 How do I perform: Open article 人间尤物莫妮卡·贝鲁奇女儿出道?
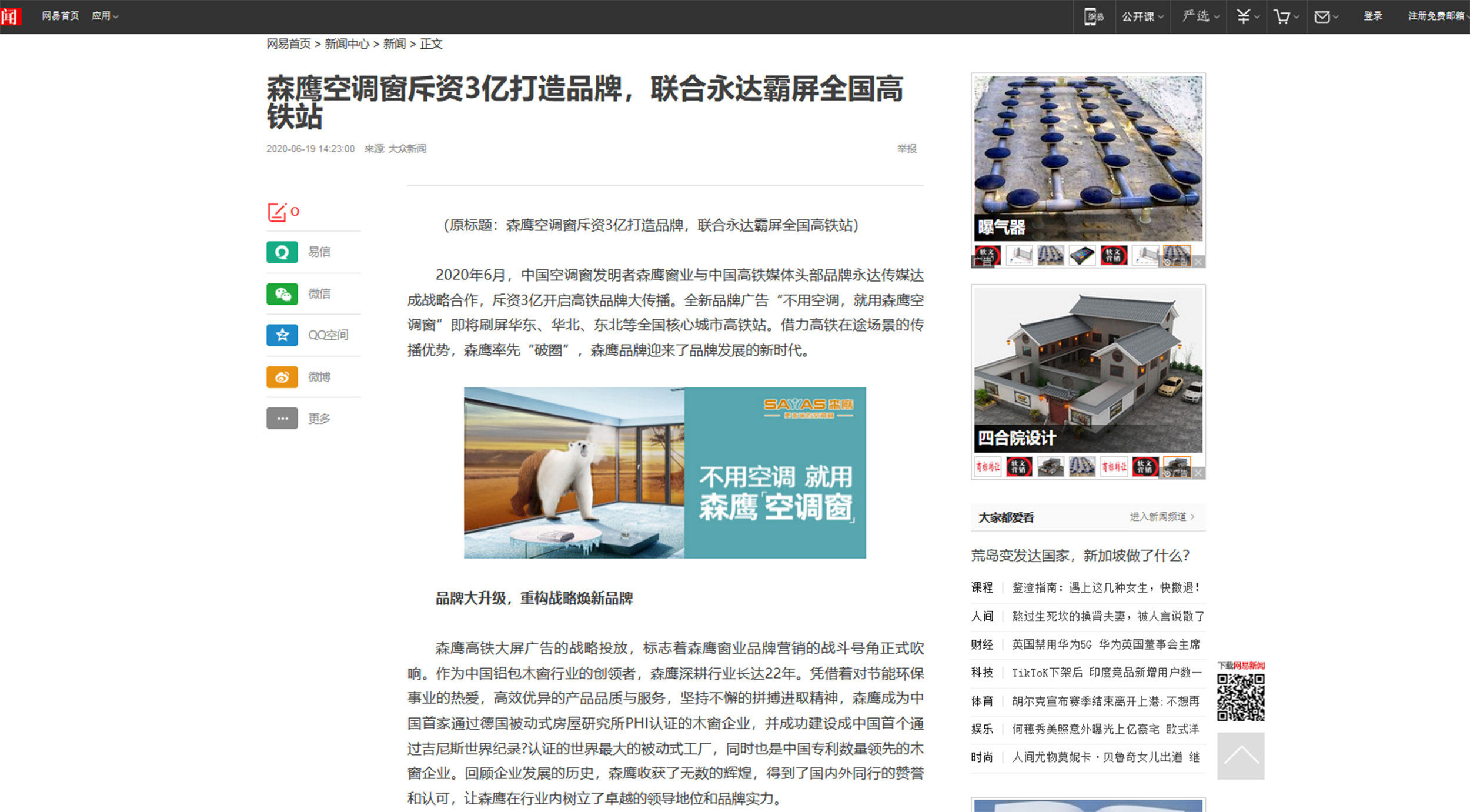[x=1105, y=757]
